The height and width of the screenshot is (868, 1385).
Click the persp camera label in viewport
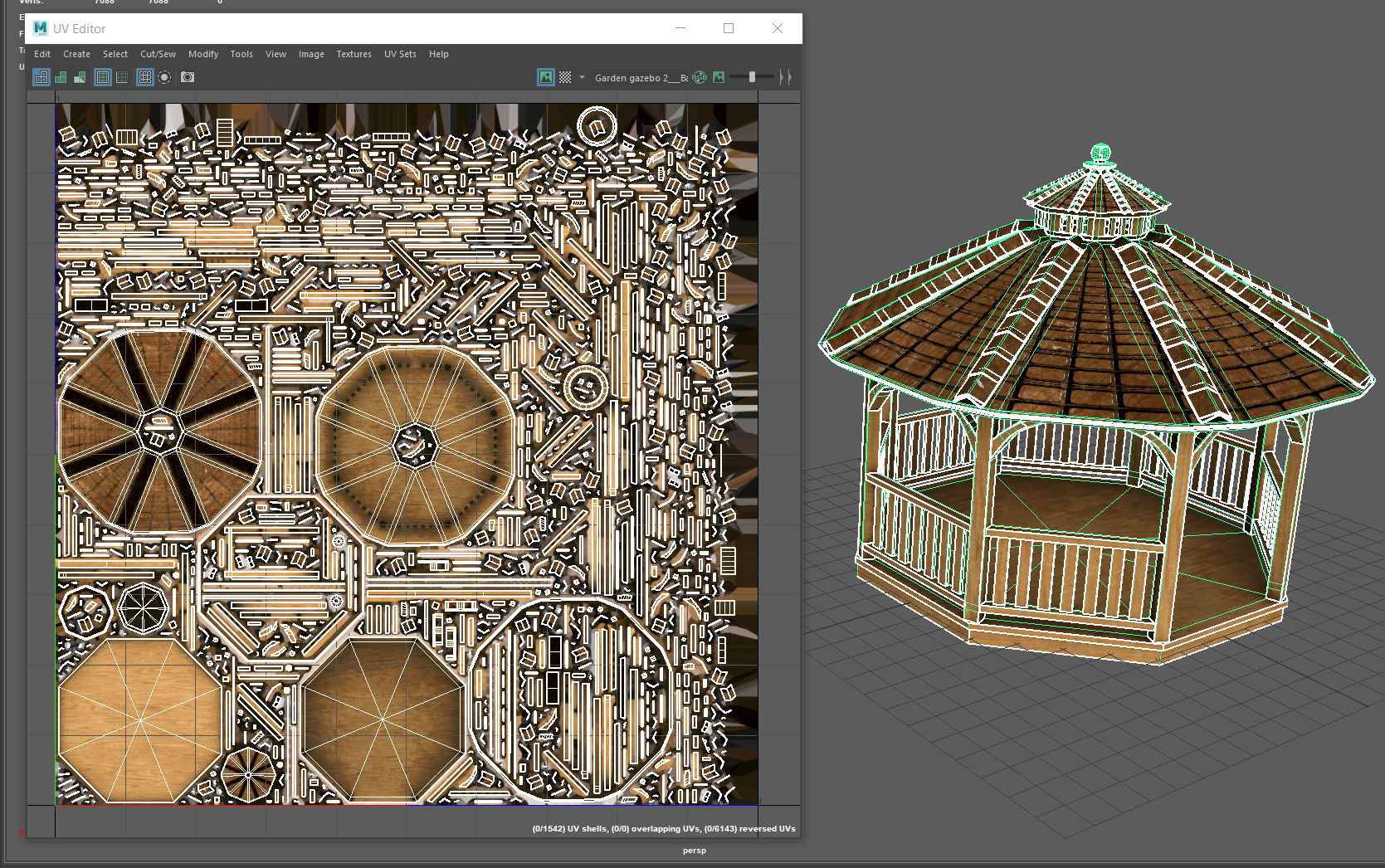[x=695, y=850]
